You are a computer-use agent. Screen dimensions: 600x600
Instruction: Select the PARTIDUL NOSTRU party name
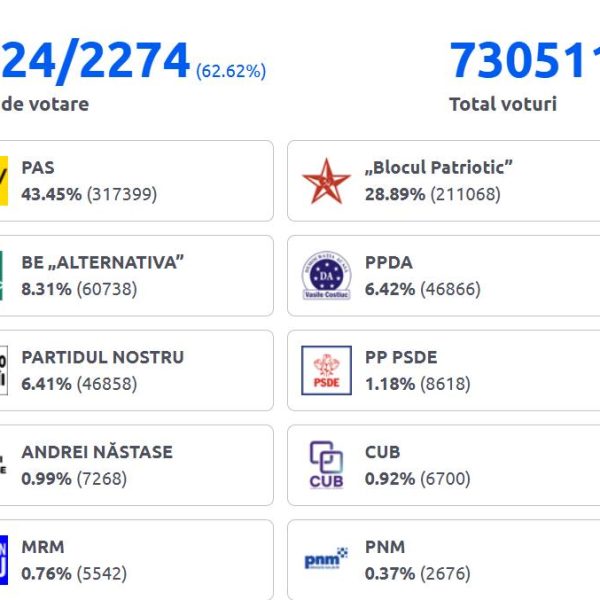102,357
